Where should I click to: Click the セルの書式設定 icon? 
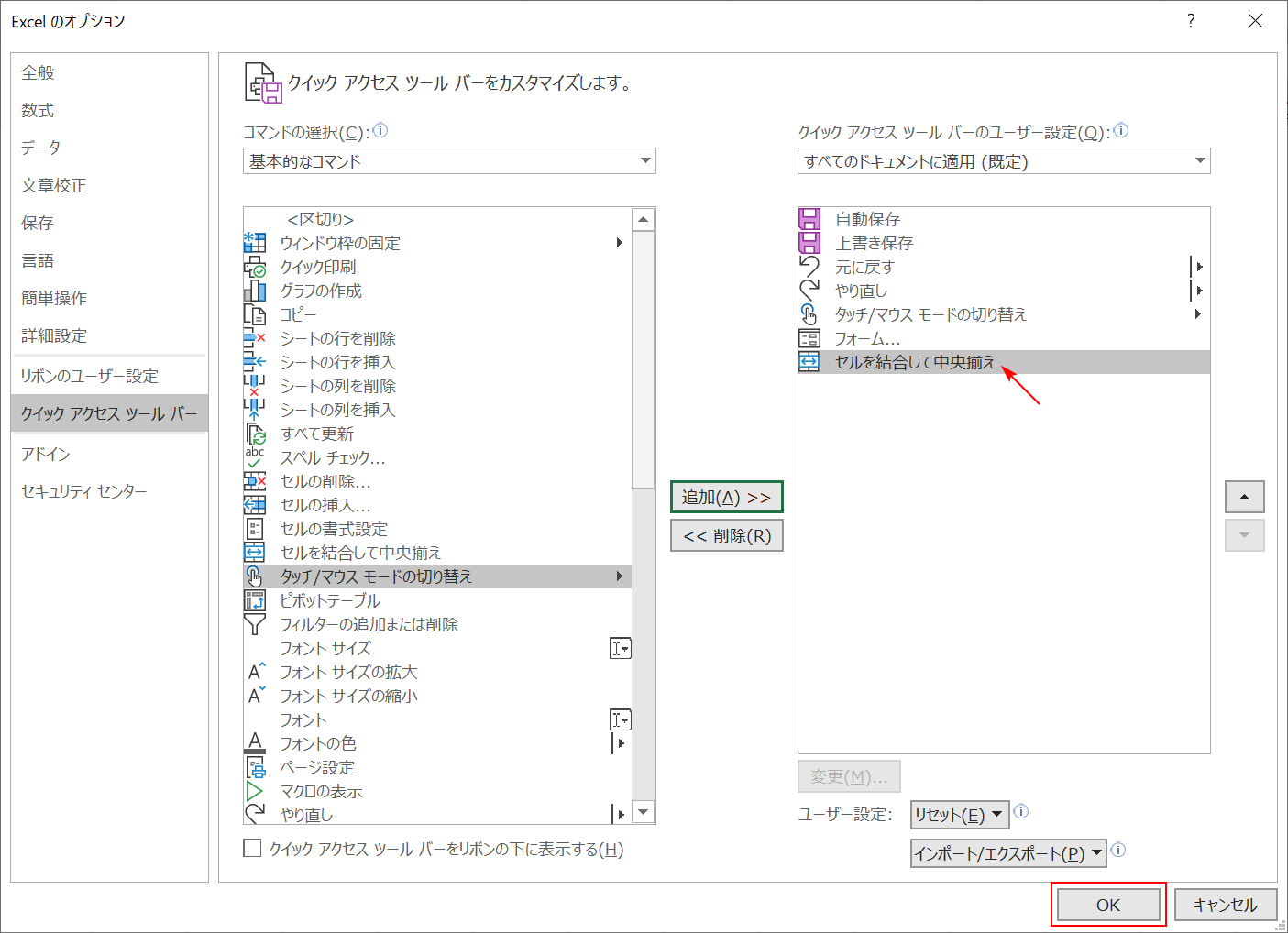(x=255, y=529)
